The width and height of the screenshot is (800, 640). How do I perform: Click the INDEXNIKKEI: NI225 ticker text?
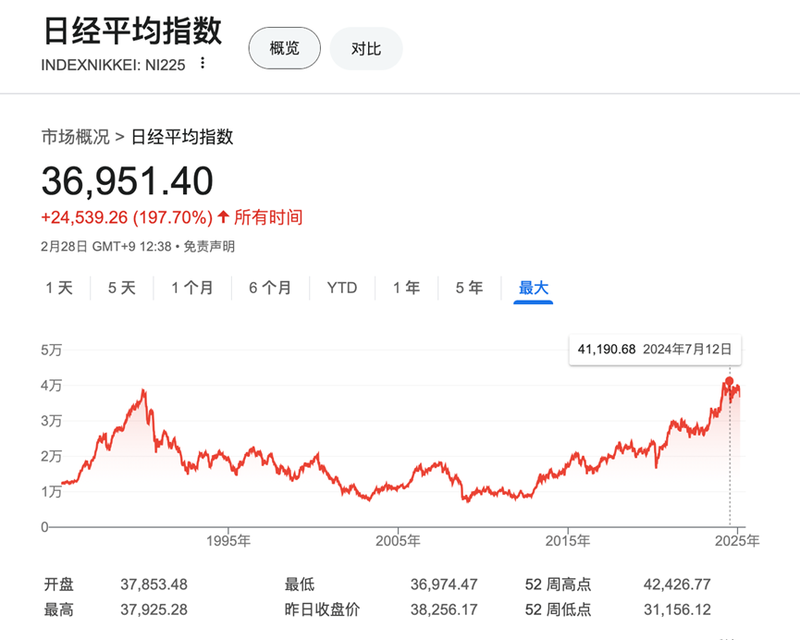[x=113, y=65]
